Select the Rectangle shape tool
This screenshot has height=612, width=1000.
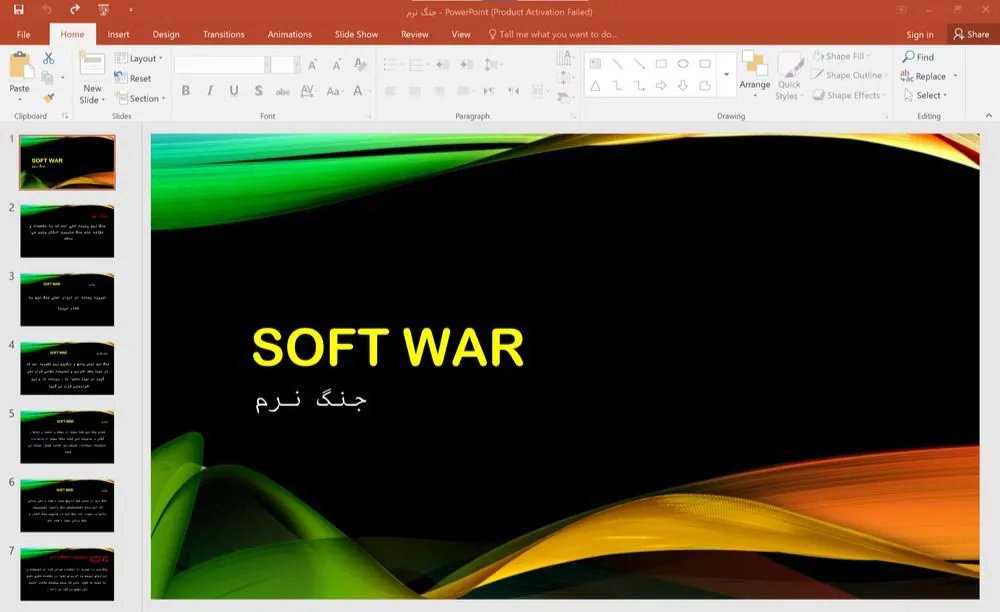point(662,64)
